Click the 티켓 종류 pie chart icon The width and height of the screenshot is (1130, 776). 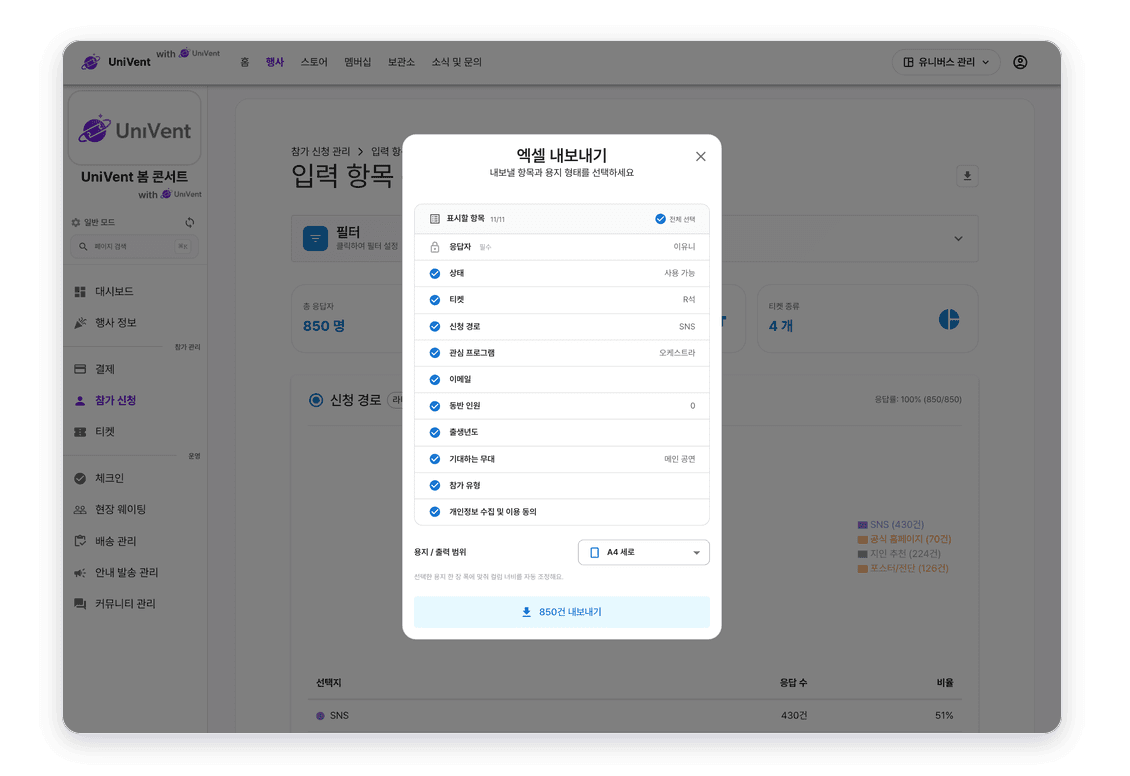coord(948,319)
